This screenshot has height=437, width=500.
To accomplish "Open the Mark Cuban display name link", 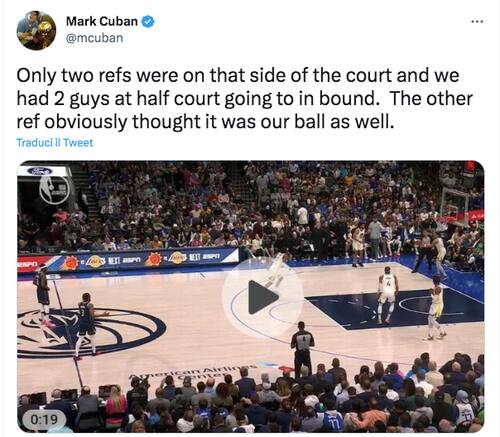I will pyautogui.click(x=102, y=21).
